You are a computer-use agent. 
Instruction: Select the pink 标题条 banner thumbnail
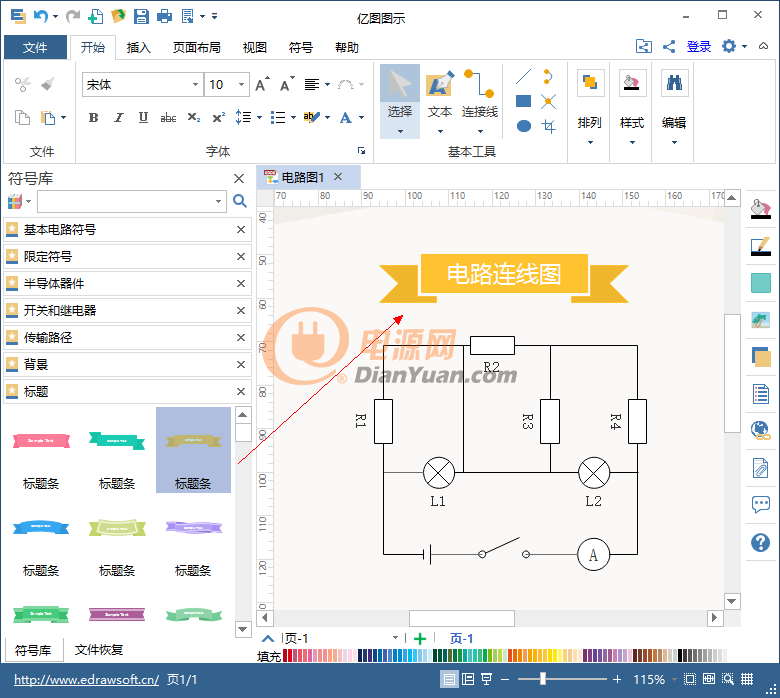point(41,441)
